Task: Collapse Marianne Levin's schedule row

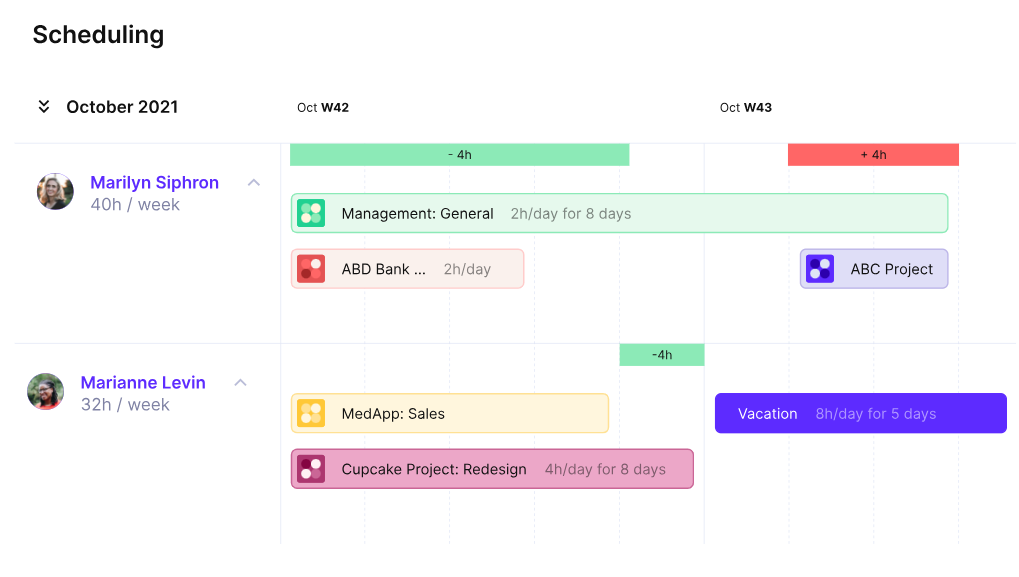Action: (x=239, y=382)
